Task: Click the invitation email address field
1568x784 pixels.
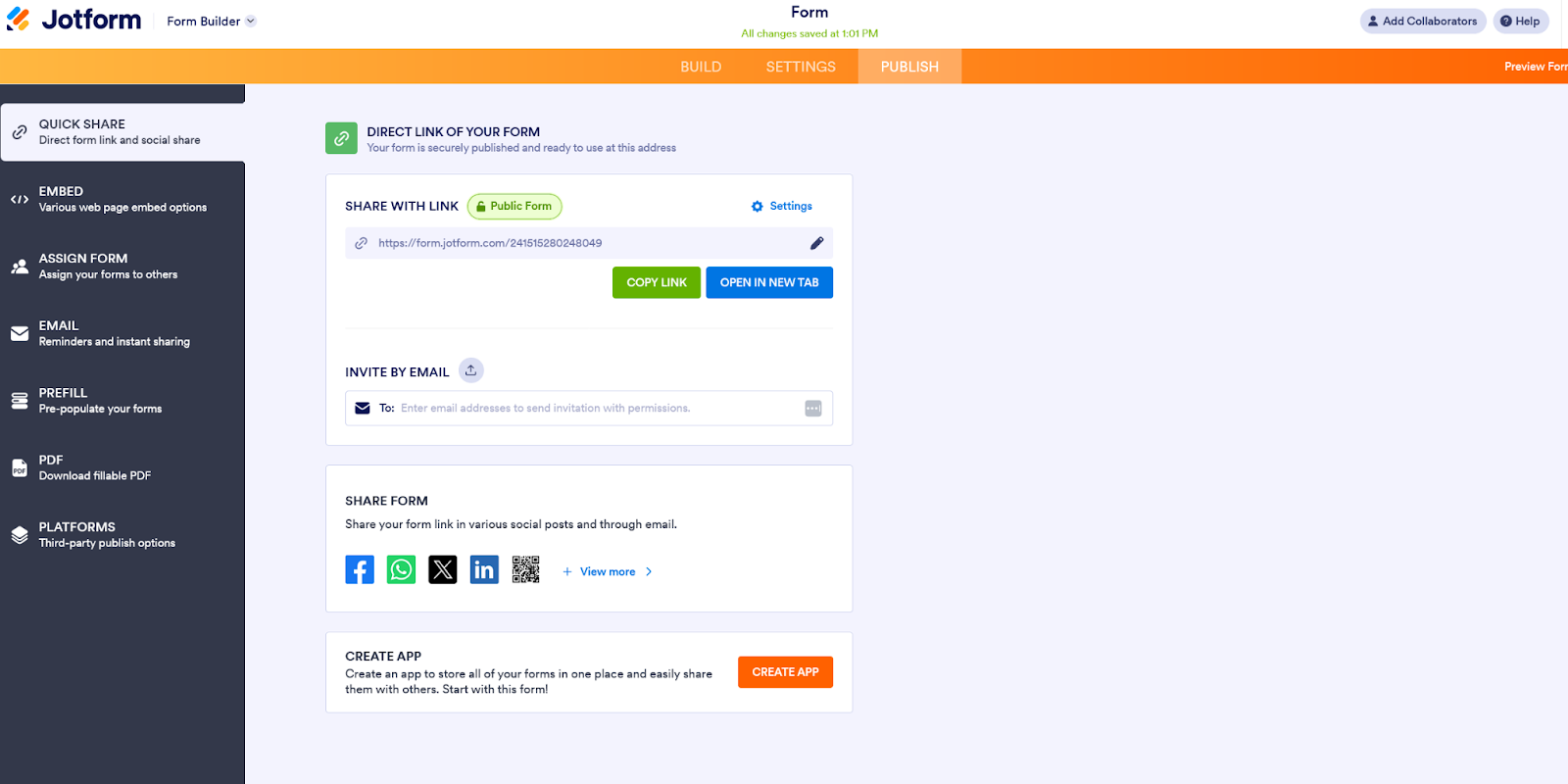Action: [x=589, y=408]
